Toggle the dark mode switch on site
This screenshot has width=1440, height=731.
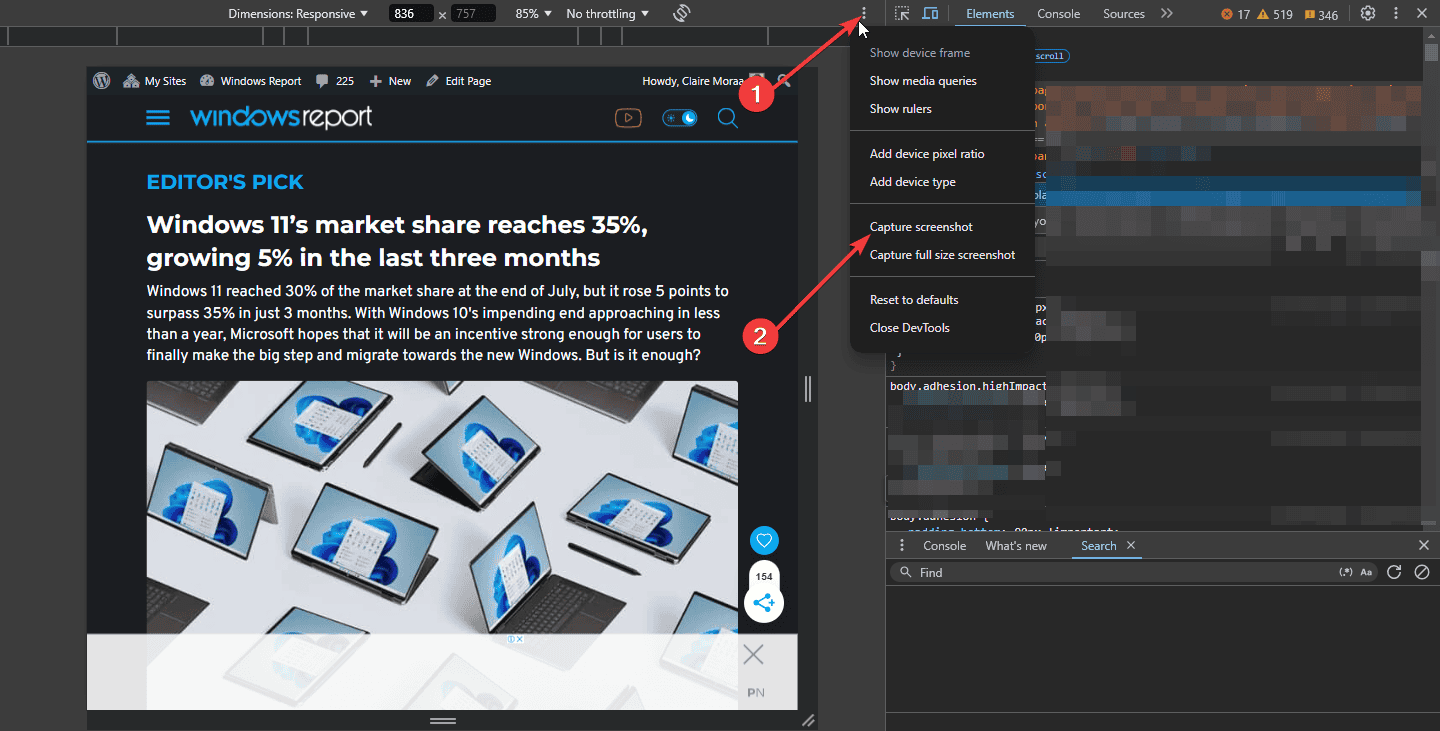point(682,118)
